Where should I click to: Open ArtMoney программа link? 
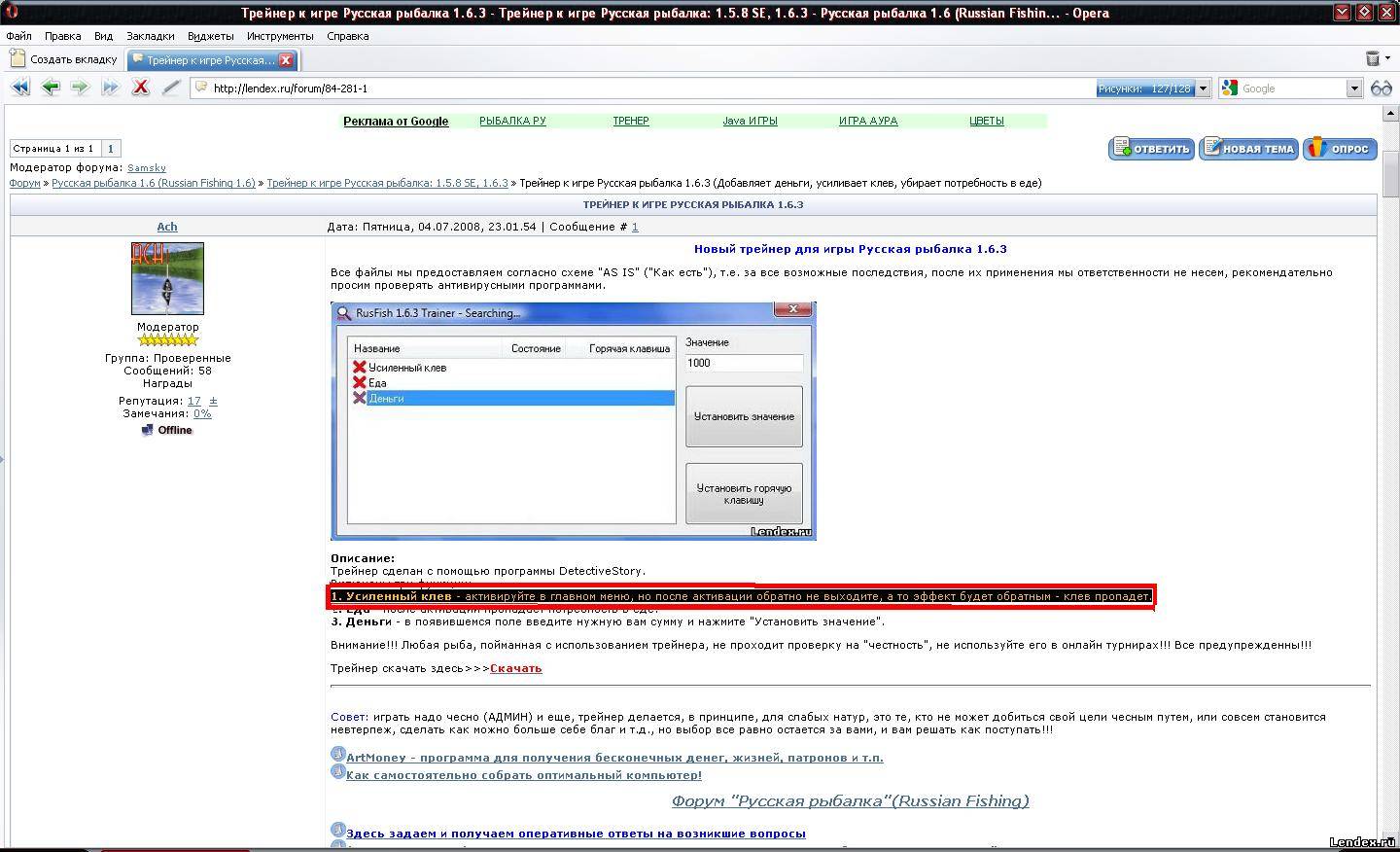pos(614,758)
